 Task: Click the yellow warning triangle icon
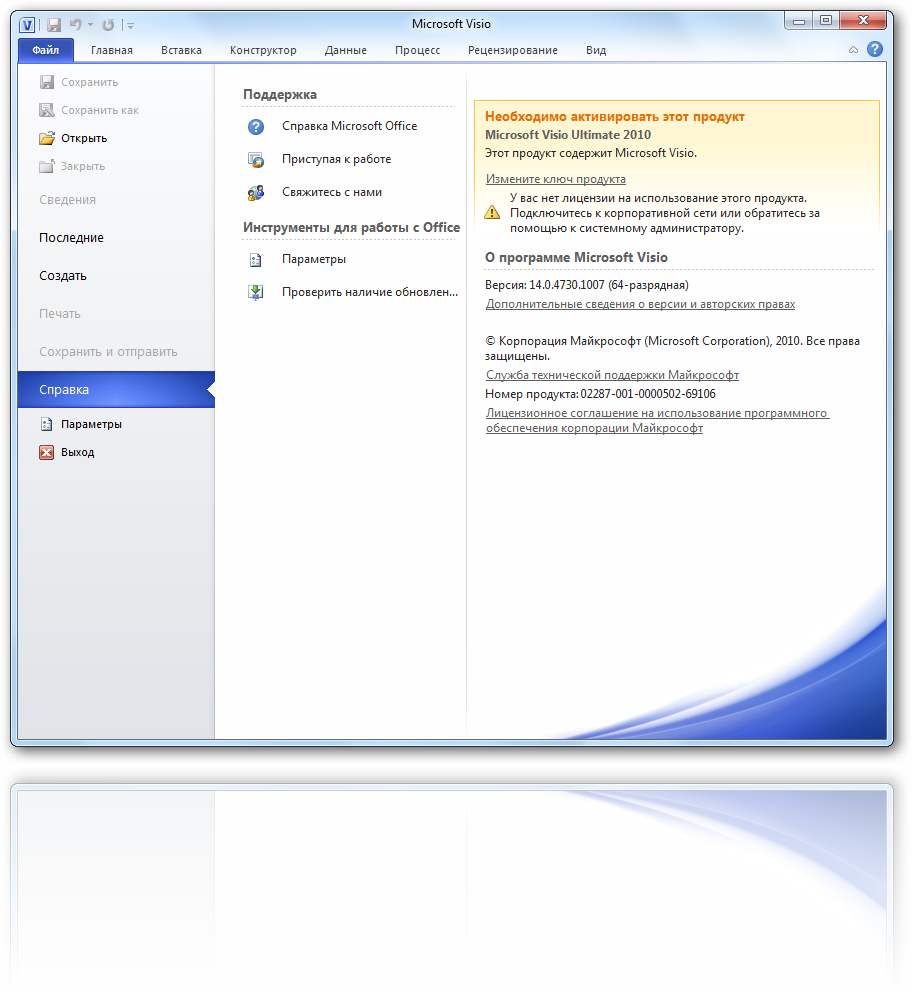click(x=492, y=212)
